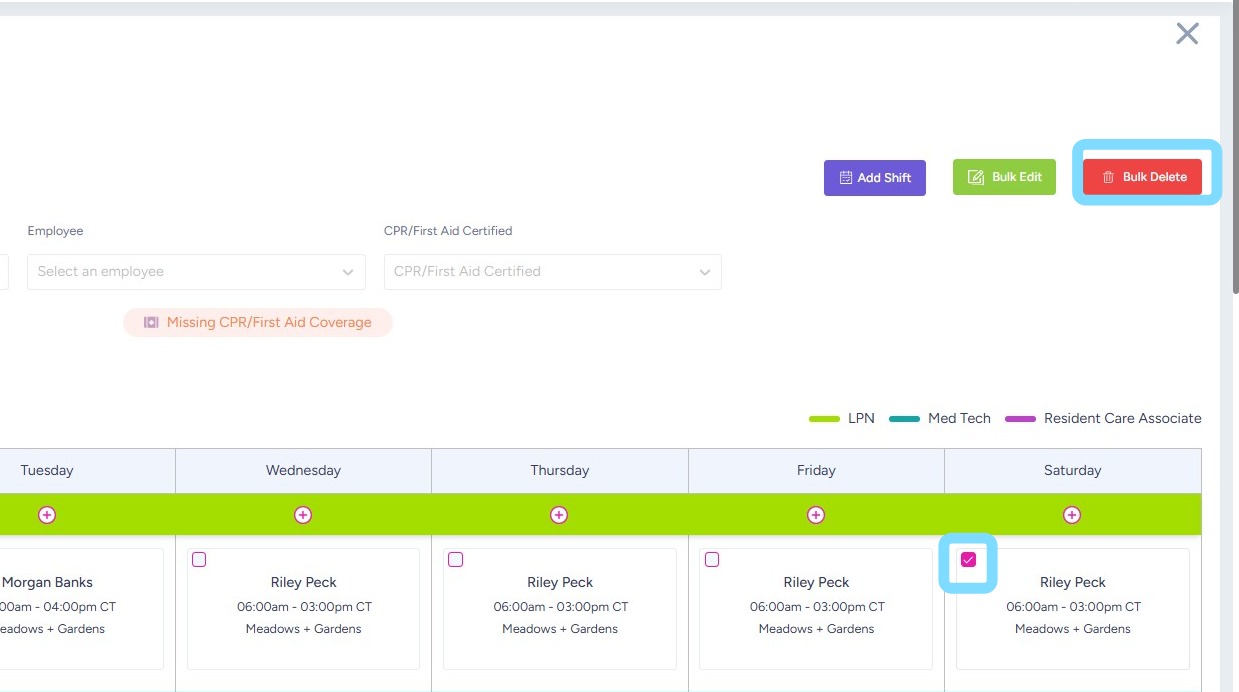This screenshot has width=1239, height=692.
Task: Add a shift with Tuesday's plus icon
Action: 47,515
